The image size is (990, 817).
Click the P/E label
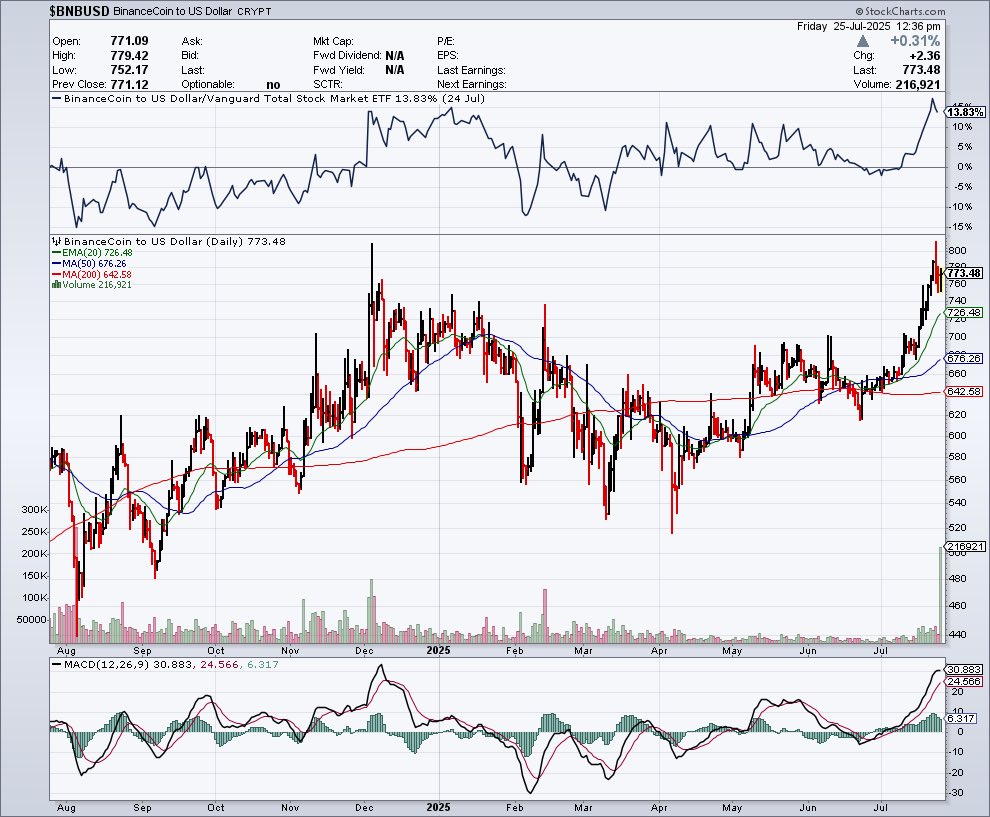pyautogui.click(x=448, y=41)
